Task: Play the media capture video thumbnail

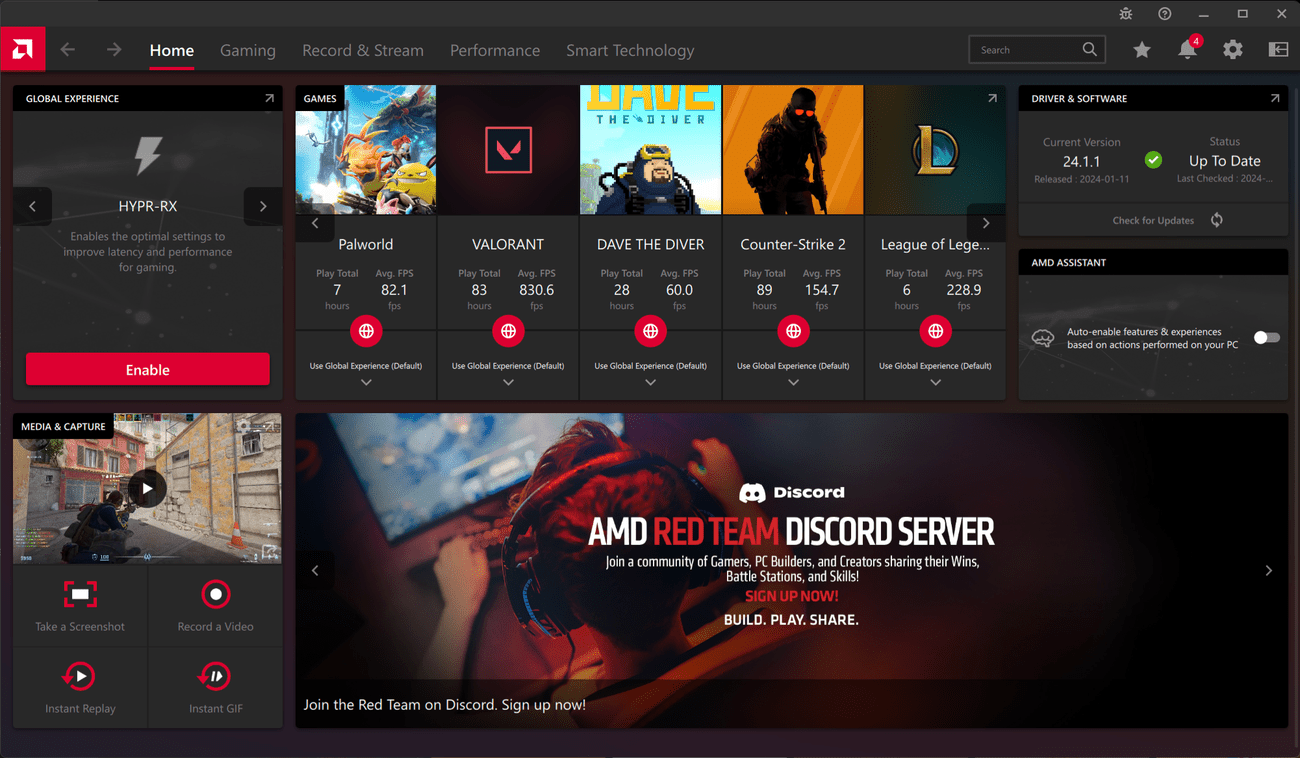Action: click(x=147, y=488)
